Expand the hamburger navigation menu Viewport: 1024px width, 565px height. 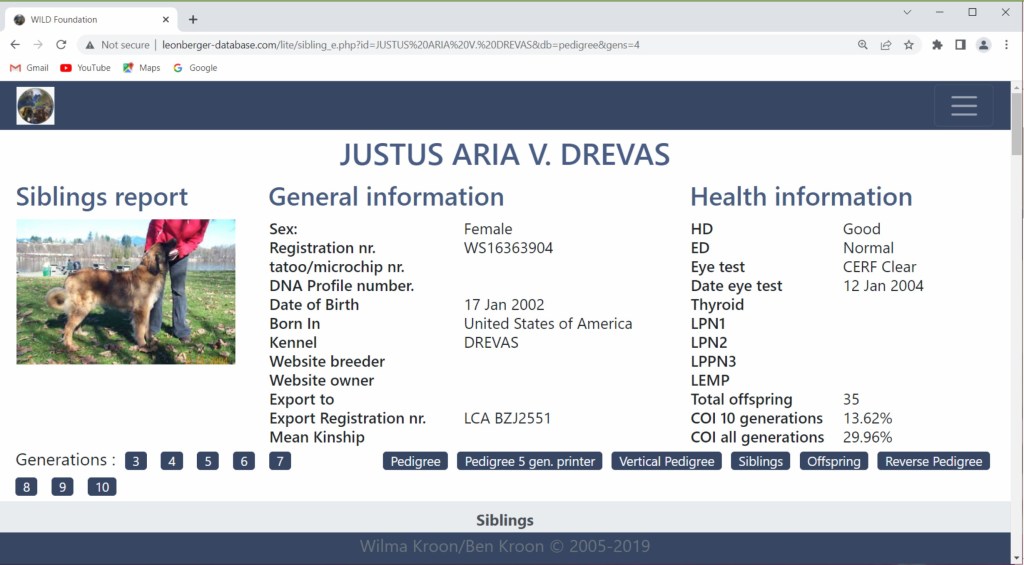tap(964, 106)
